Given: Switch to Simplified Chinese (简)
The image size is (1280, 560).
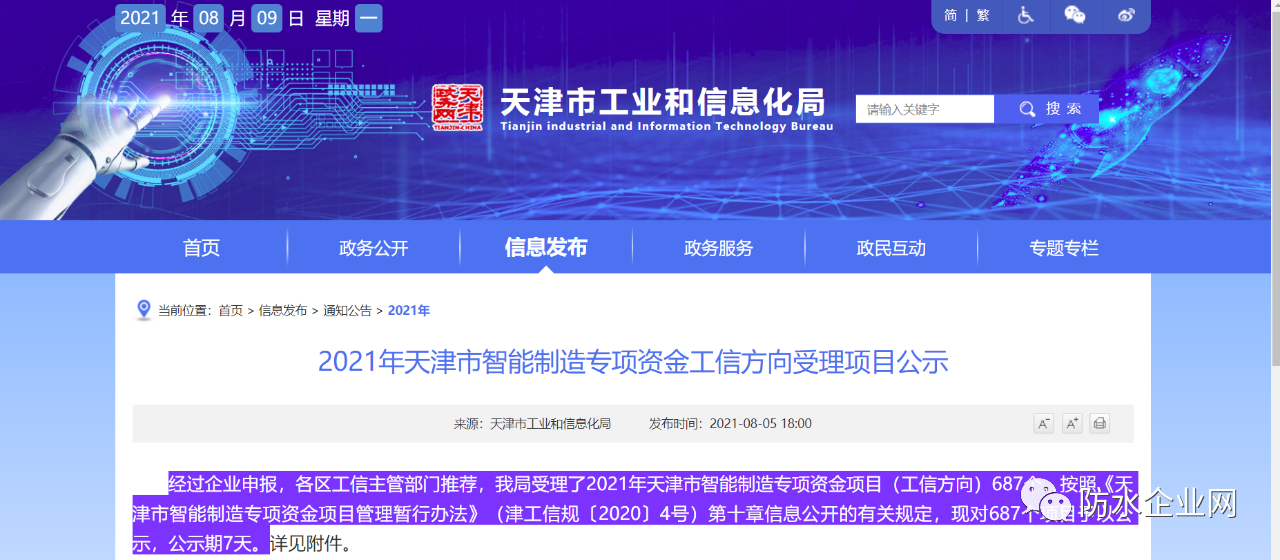Looking at the screenshot, I should pyautogui.click(x=950, y=15).
